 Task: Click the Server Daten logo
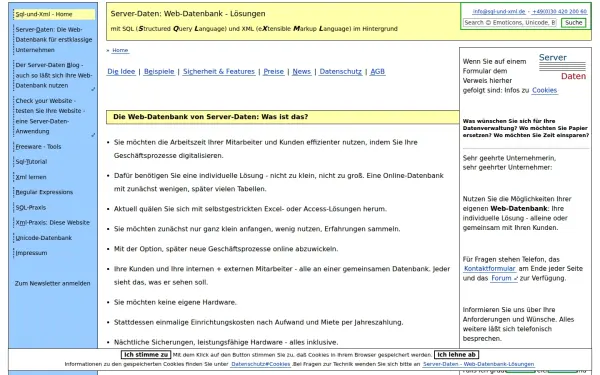coord(562,67)
